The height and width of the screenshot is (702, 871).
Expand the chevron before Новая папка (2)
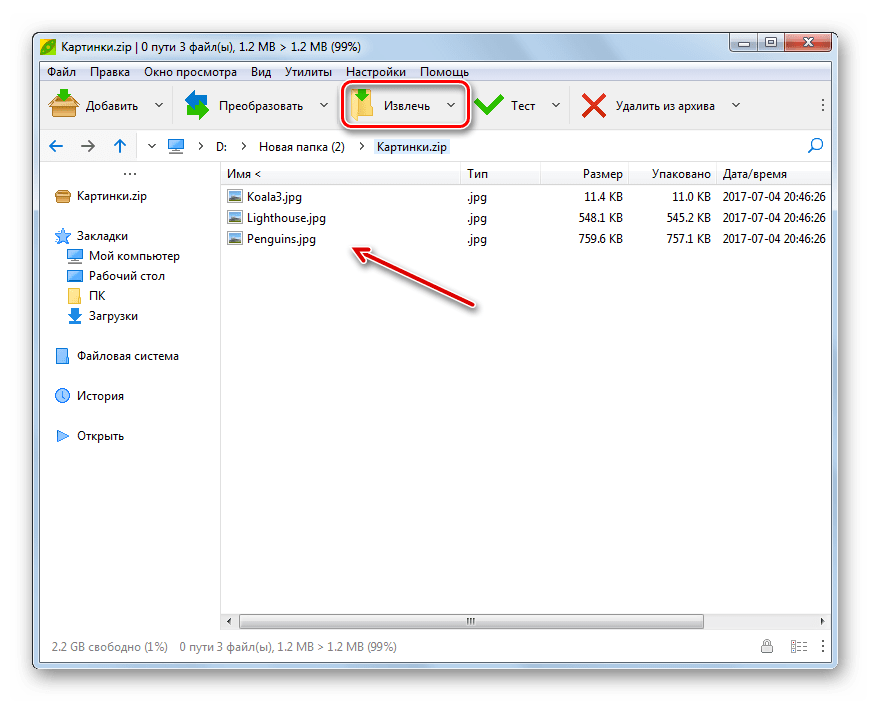[243, 147]
